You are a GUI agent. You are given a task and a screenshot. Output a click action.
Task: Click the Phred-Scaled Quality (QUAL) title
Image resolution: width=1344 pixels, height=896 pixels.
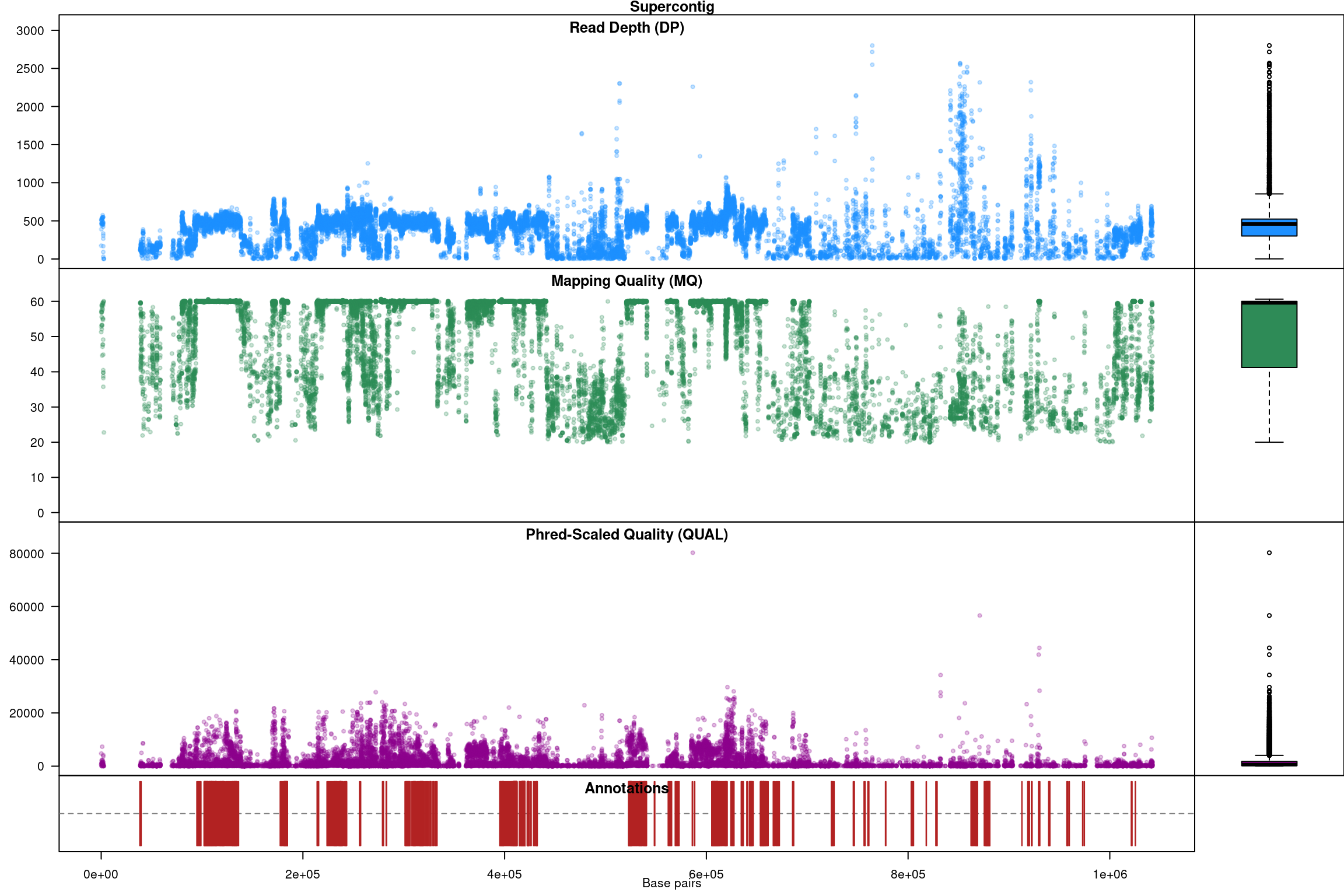point(626,535)
